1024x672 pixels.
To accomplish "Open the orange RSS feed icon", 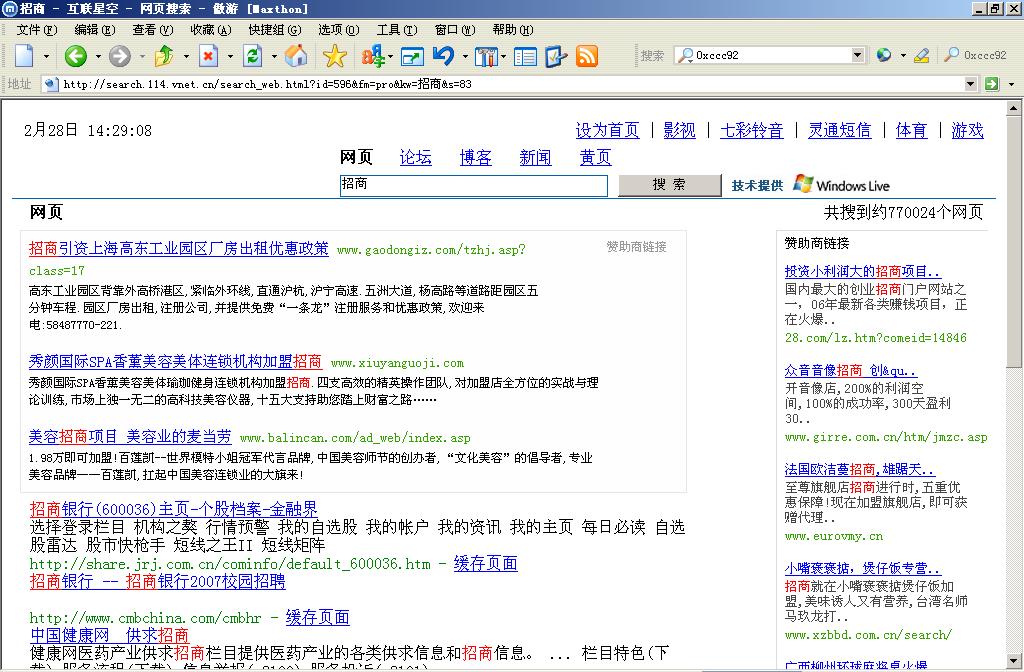I will tap(587, 56).
